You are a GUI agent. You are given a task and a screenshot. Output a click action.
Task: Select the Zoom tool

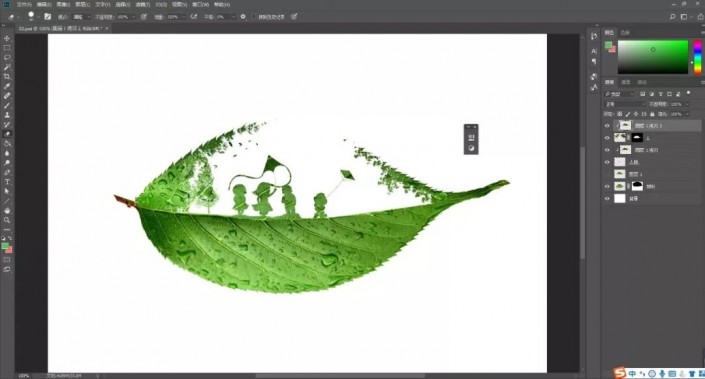(x=7, y=220)
